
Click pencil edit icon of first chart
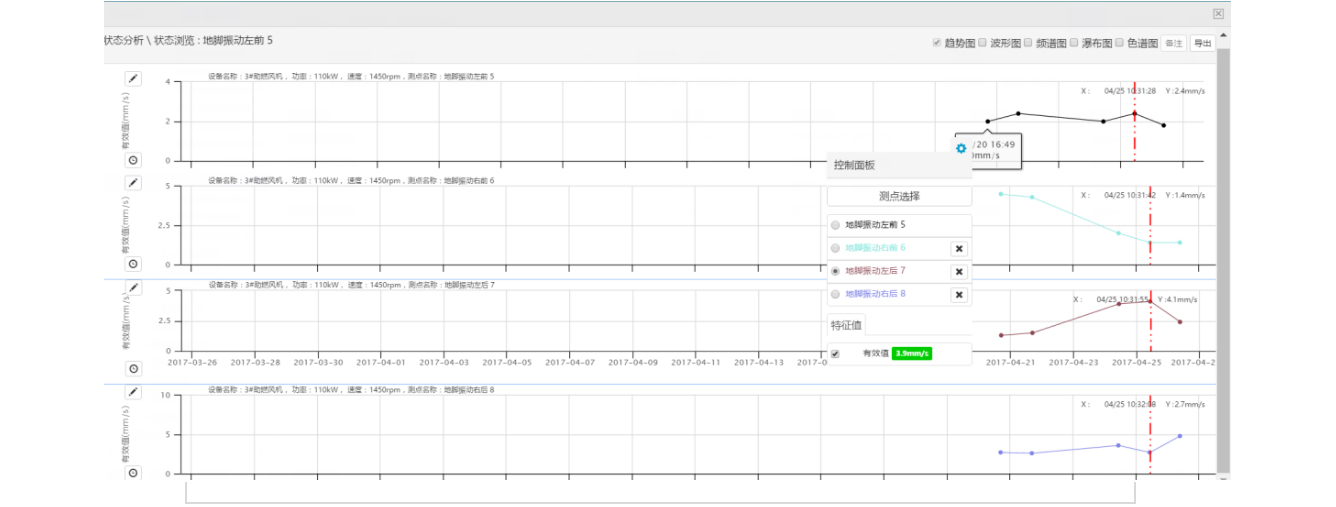pos(133,79)
